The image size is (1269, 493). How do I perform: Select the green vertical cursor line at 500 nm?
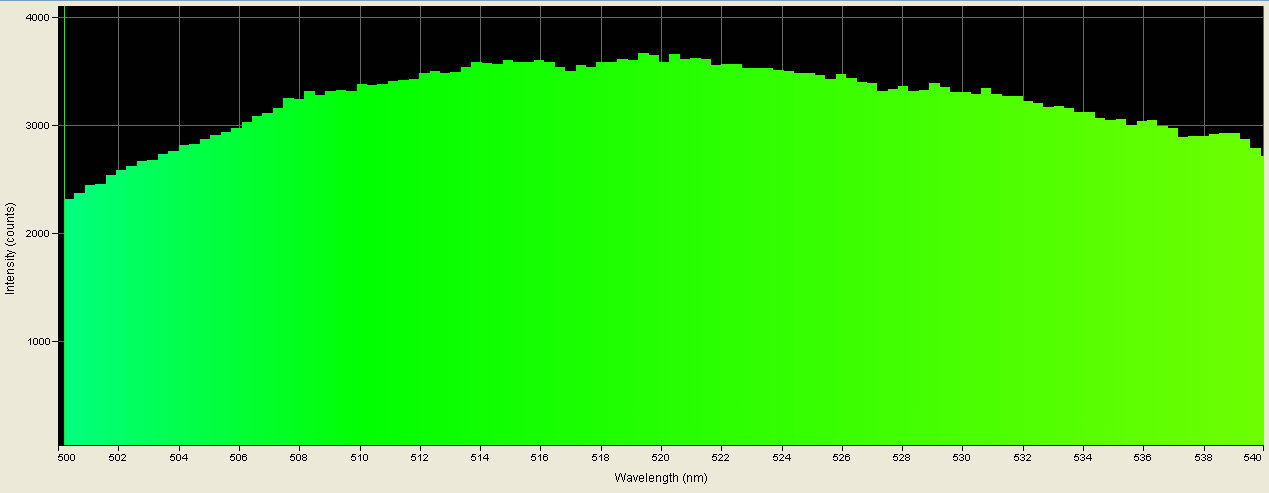pos(64,226)
